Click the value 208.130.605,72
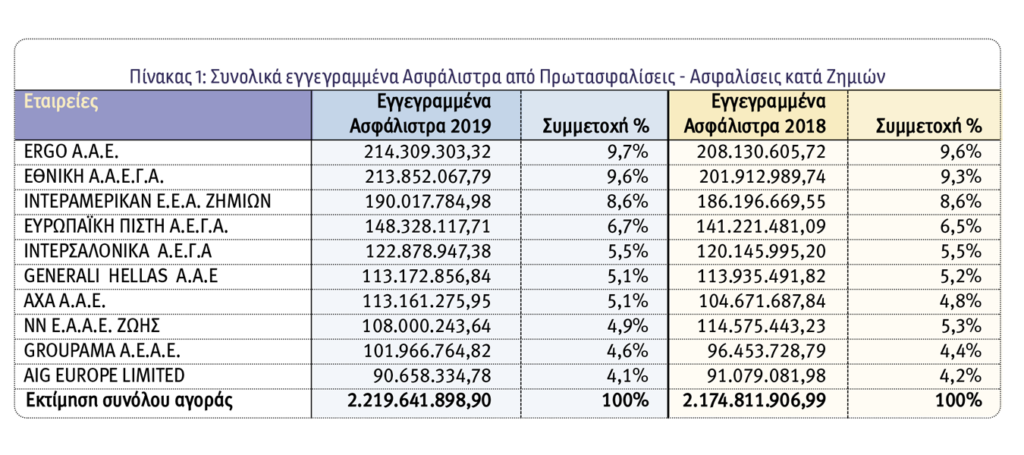This screenshot has height=455, width=1024. (x=761, y=152)
